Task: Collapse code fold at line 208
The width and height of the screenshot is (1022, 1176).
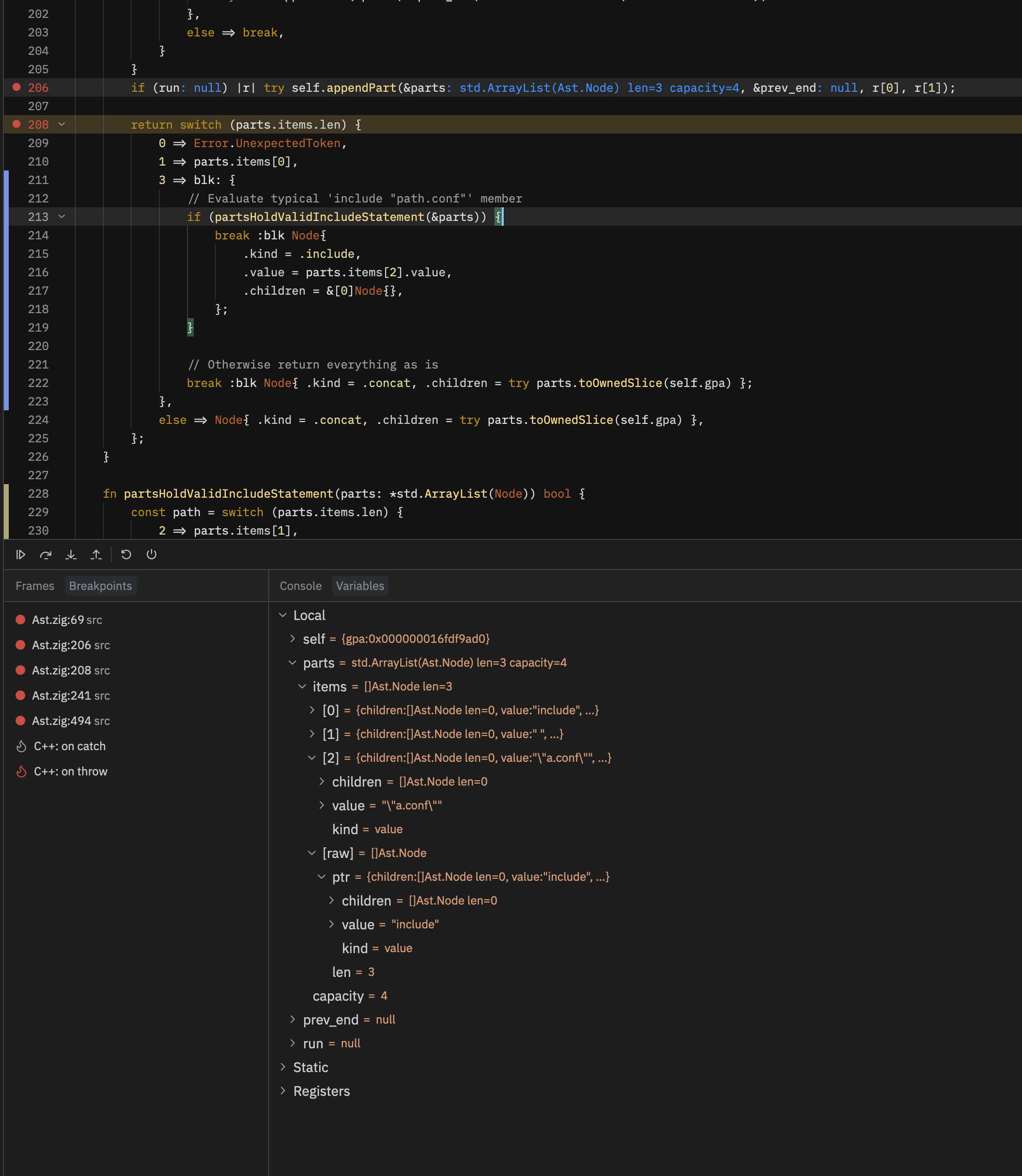Action: pyautogui.click(x=62, y=124)
